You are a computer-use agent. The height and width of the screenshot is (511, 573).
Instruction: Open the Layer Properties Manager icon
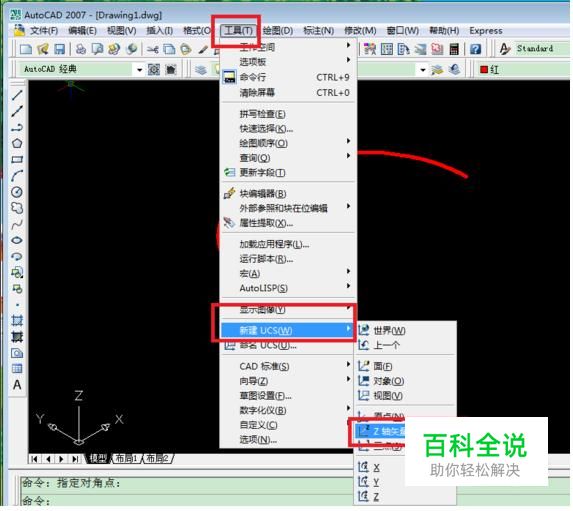point(201,69)
